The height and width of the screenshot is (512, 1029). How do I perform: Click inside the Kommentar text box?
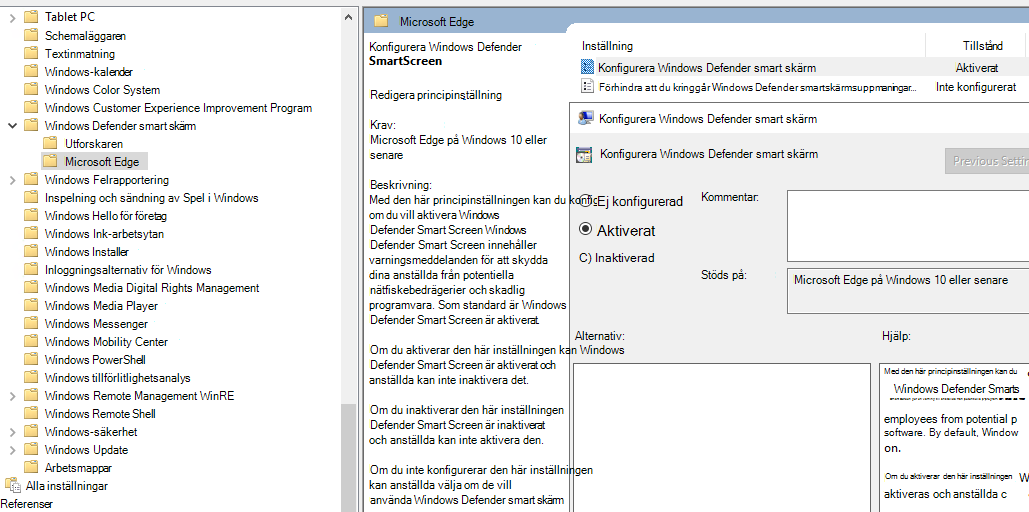point(908,226)
